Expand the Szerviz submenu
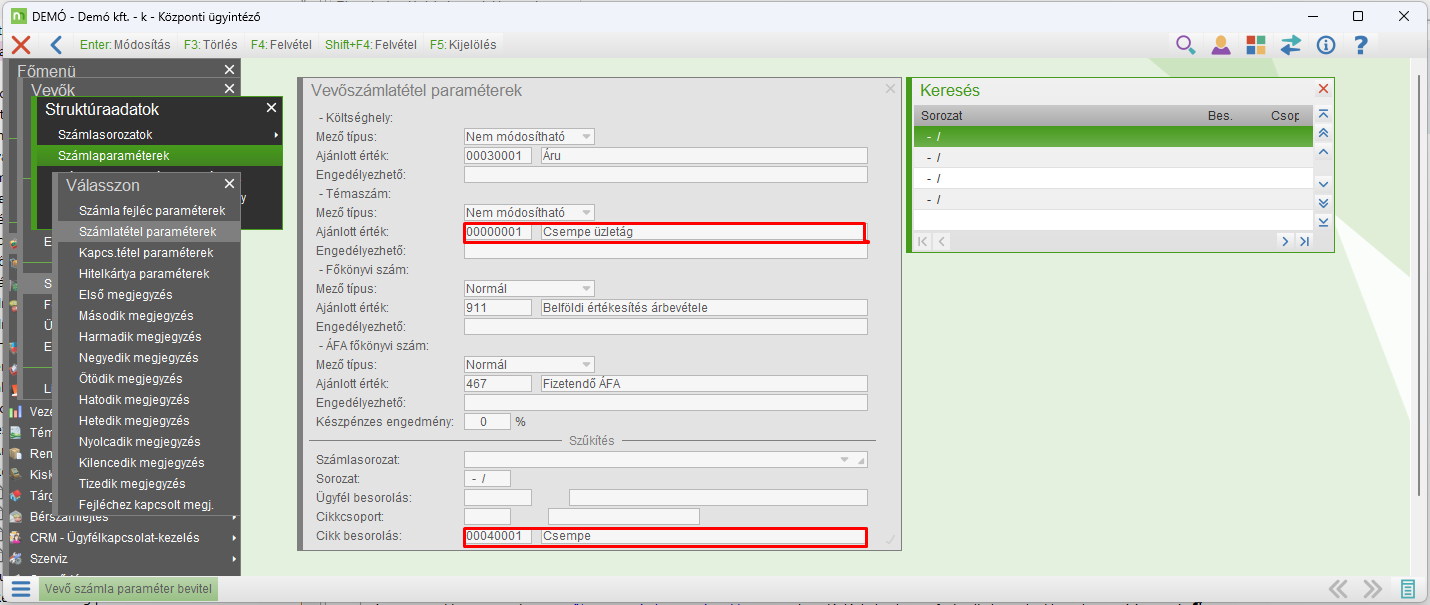Image resolution: width=1430 pixels, height=605 pixels. 234,558
